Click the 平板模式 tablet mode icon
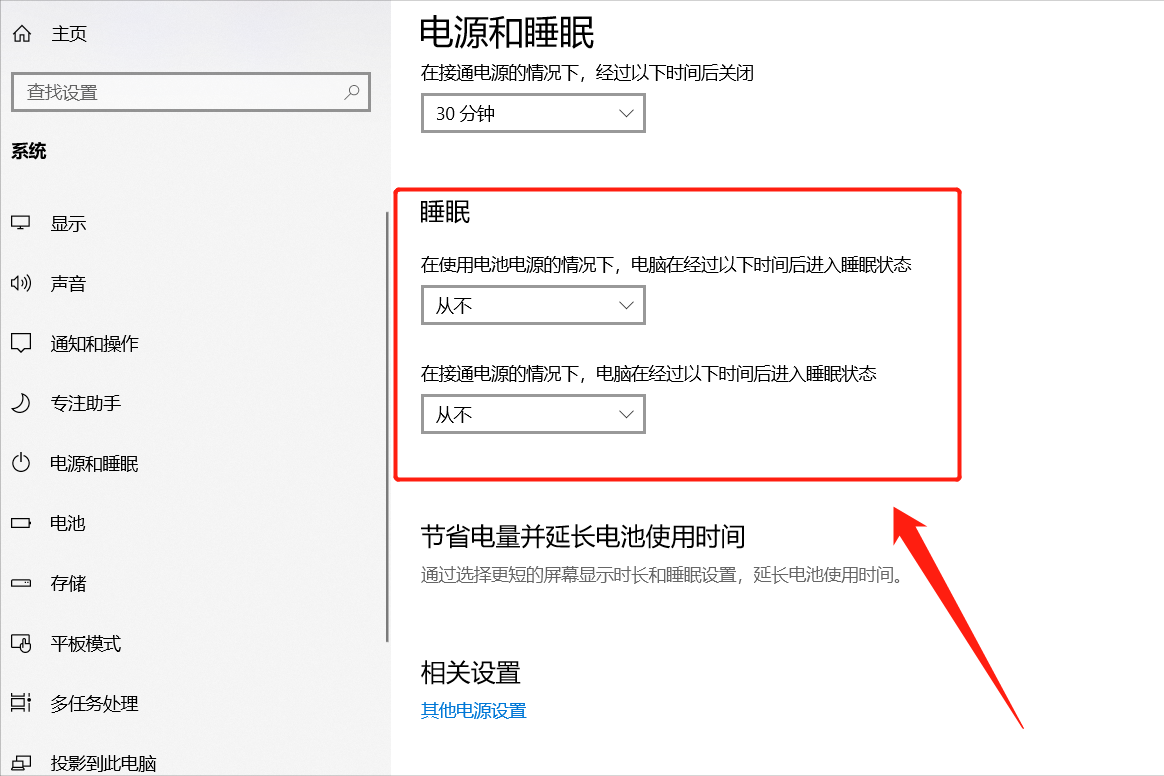This screenshot has height=776, width=1164. (21, 643)
